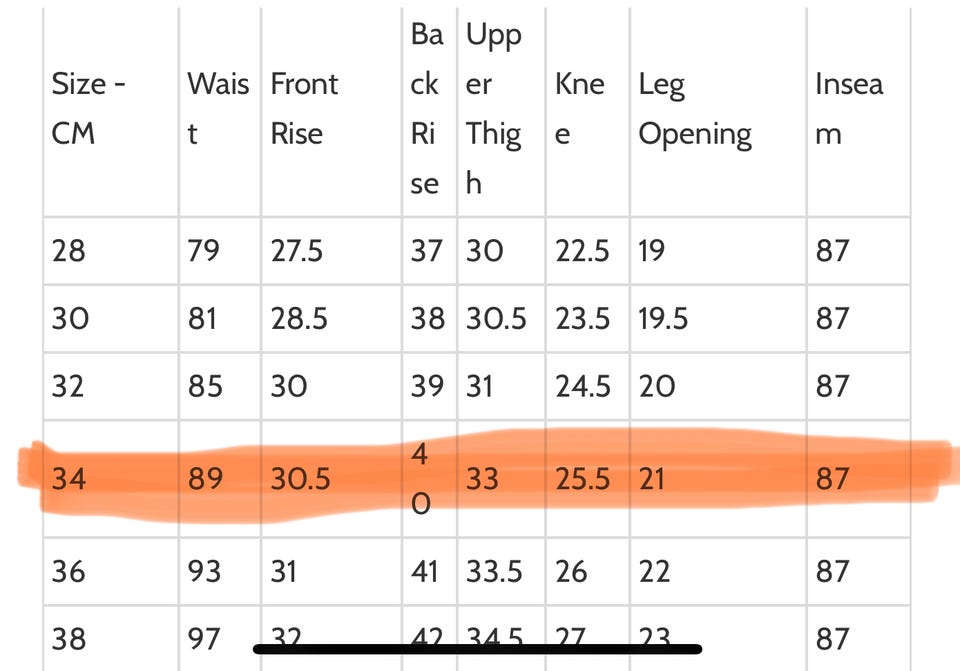Select the highlighted size 34 cell
Image resolution: width=960 pixels, height=671 pixels.
69,479
